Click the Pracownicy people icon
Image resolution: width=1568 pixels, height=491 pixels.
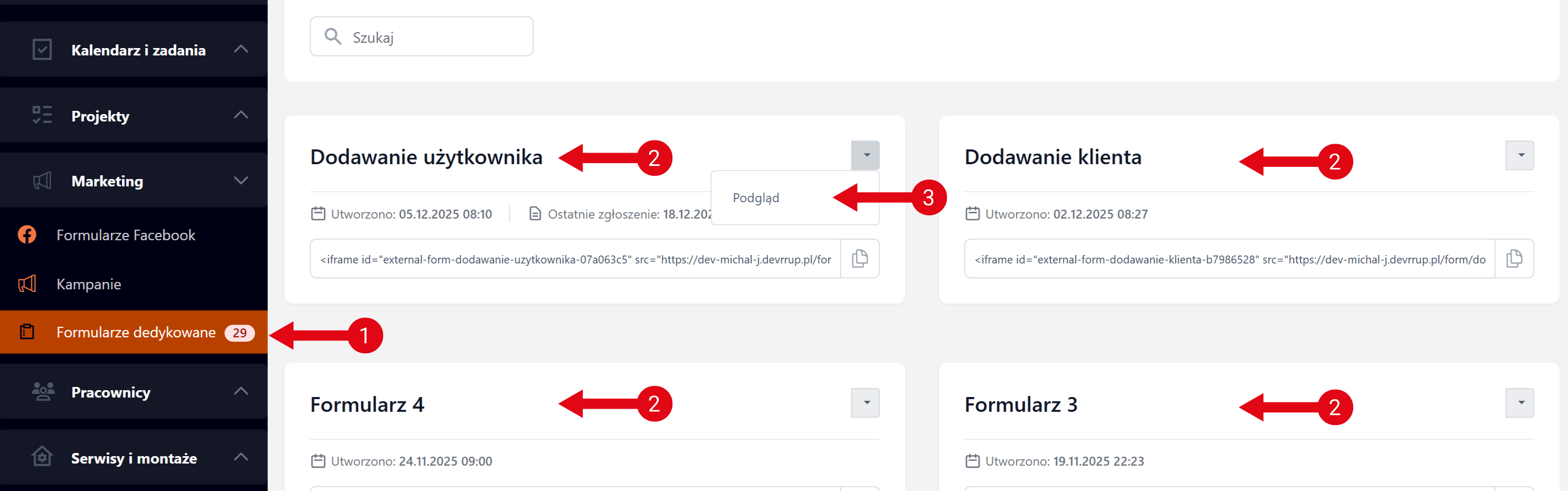pyautogui.click(x=43, y=392)
